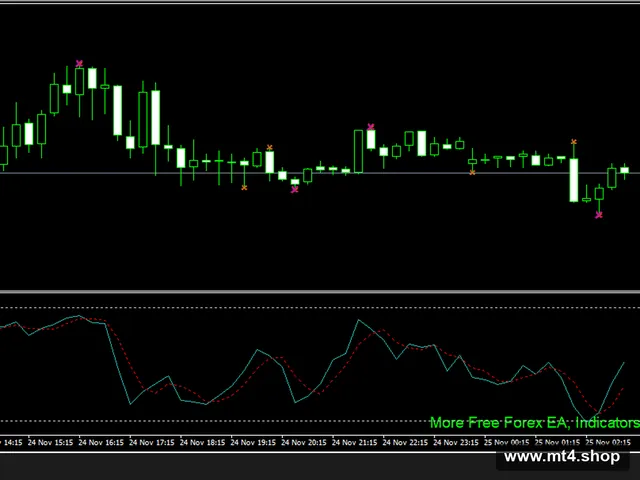Click the large white bearish candle at 25 Nov 01:15

click(x=573, y=180)
